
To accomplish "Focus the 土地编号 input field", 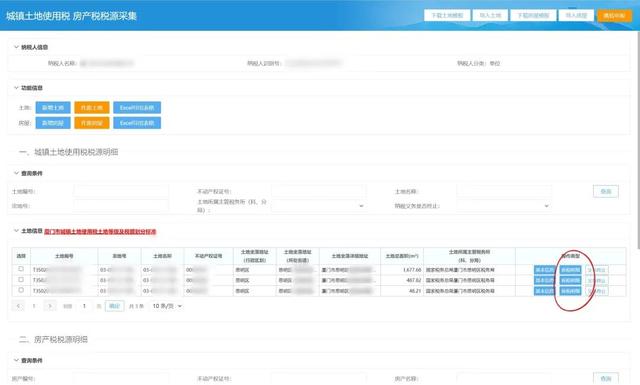I will point(121,191).
